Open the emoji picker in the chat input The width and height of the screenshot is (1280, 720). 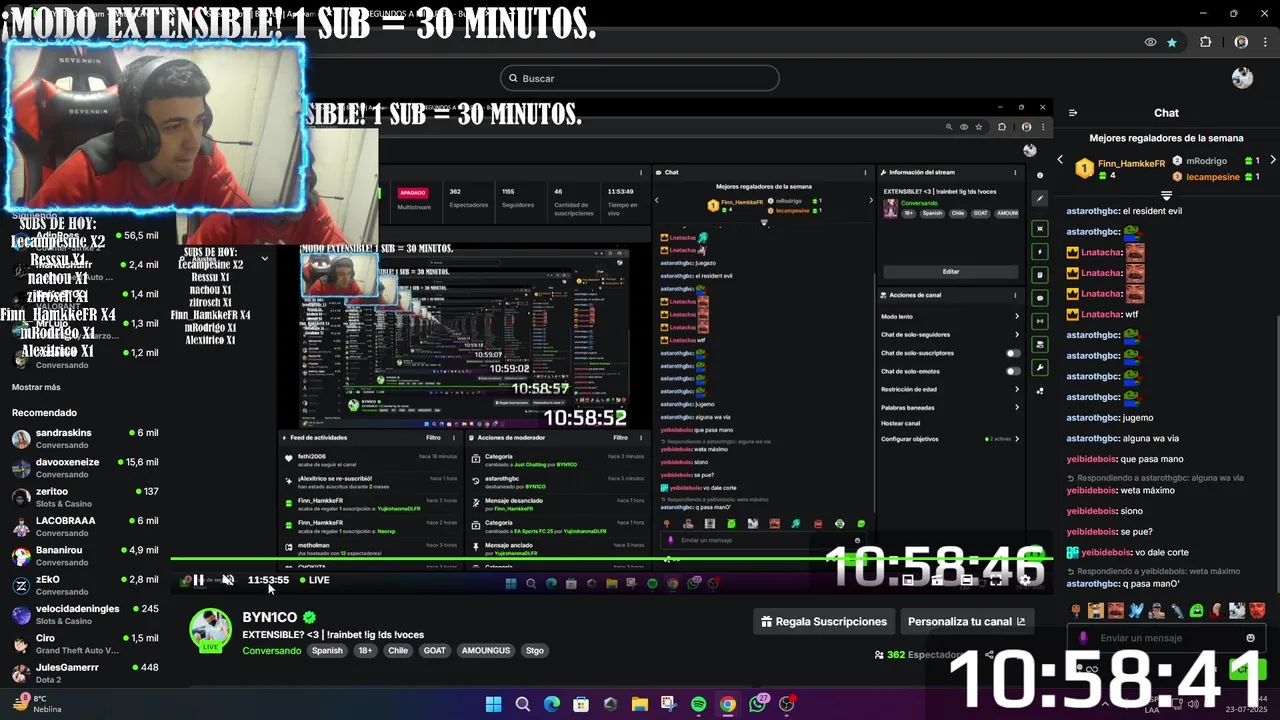[x=1250, y=638]
